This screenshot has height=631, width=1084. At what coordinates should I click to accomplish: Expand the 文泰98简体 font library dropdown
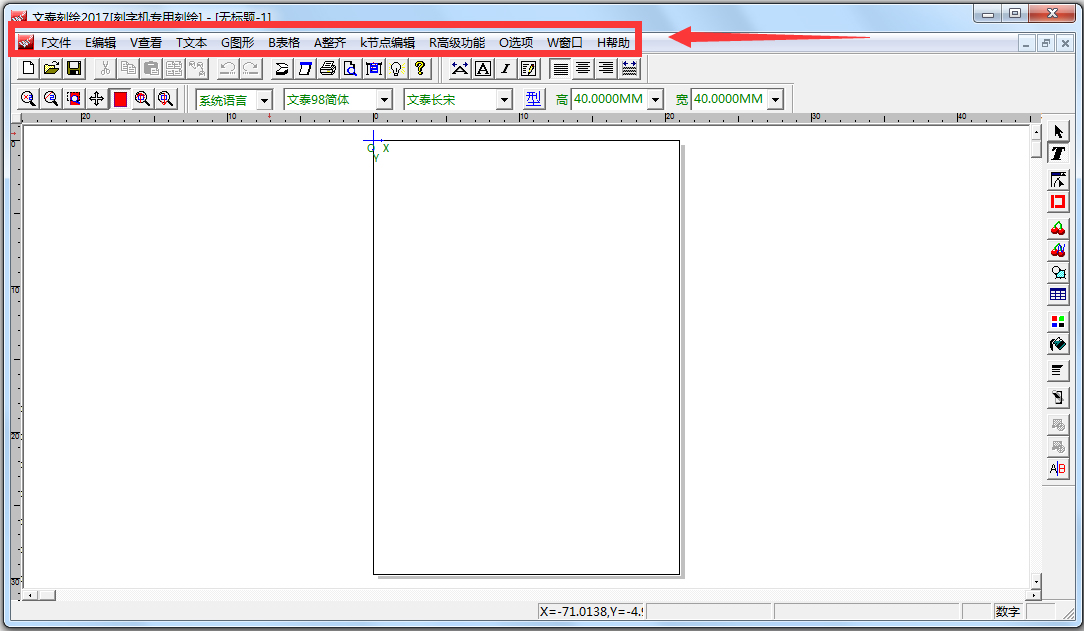pyautogui.click(x=384, y=100)
